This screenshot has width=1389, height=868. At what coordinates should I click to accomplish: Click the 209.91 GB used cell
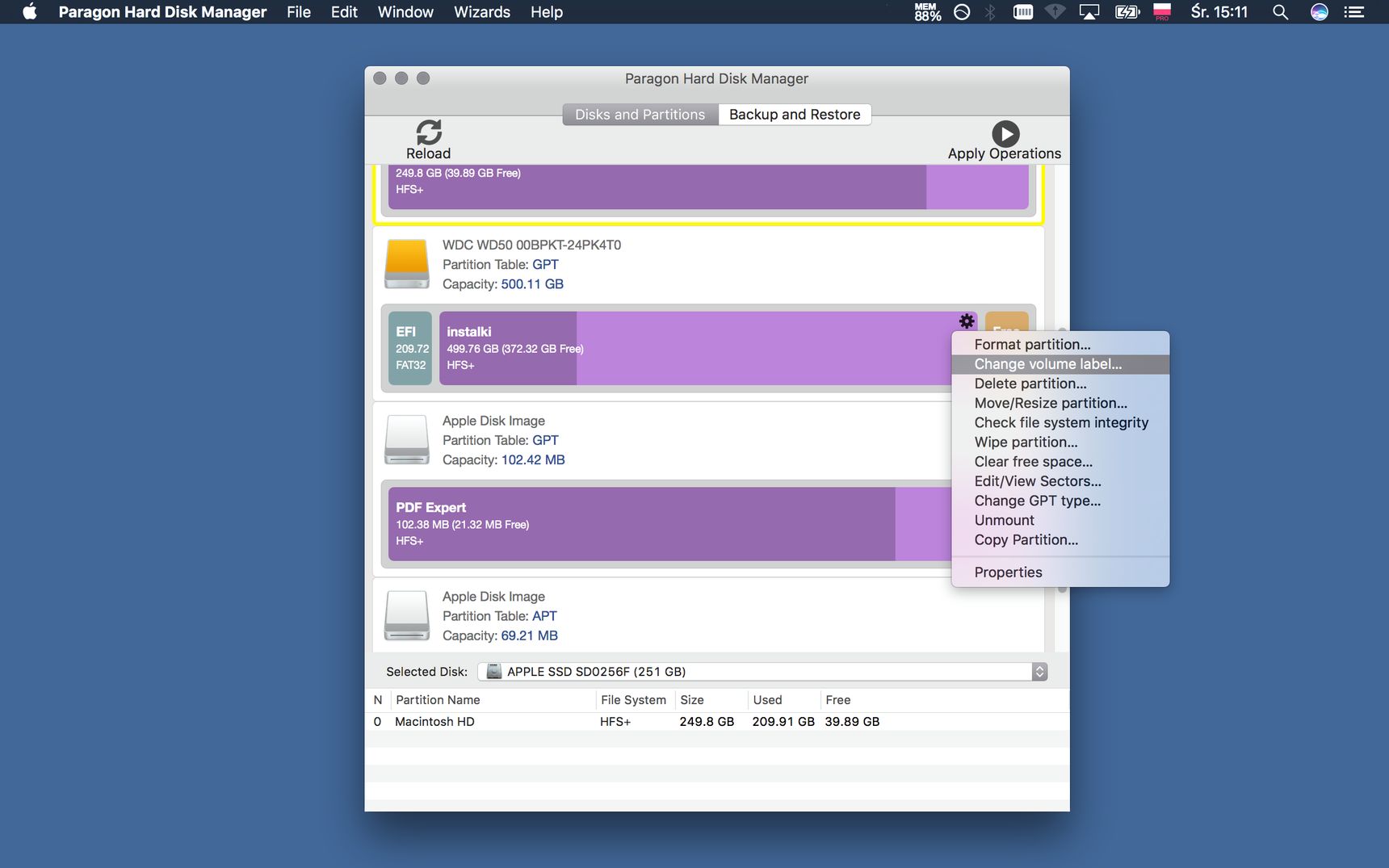[x=783, y=722]
